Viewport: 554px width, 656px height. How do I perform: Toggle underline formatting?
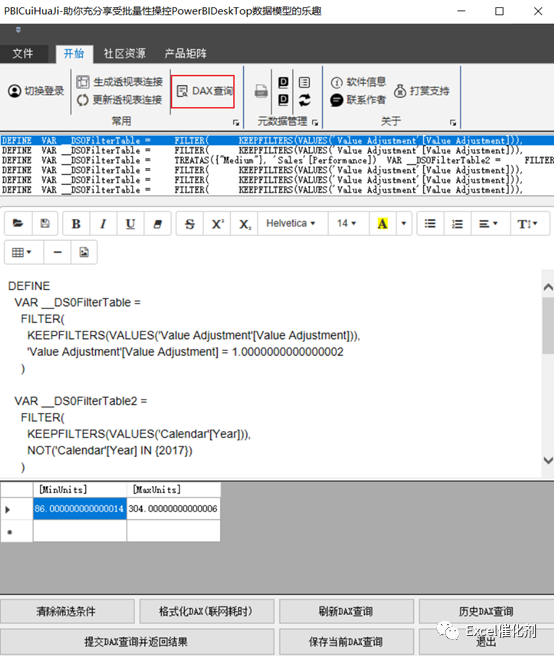[130, 224]
